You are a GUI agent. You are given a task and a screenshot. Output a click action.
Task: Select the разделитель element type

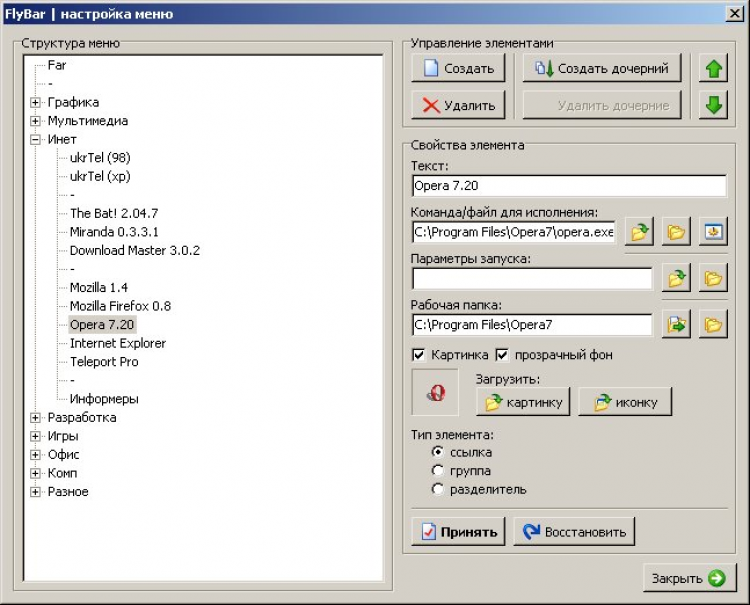point(437,489)
